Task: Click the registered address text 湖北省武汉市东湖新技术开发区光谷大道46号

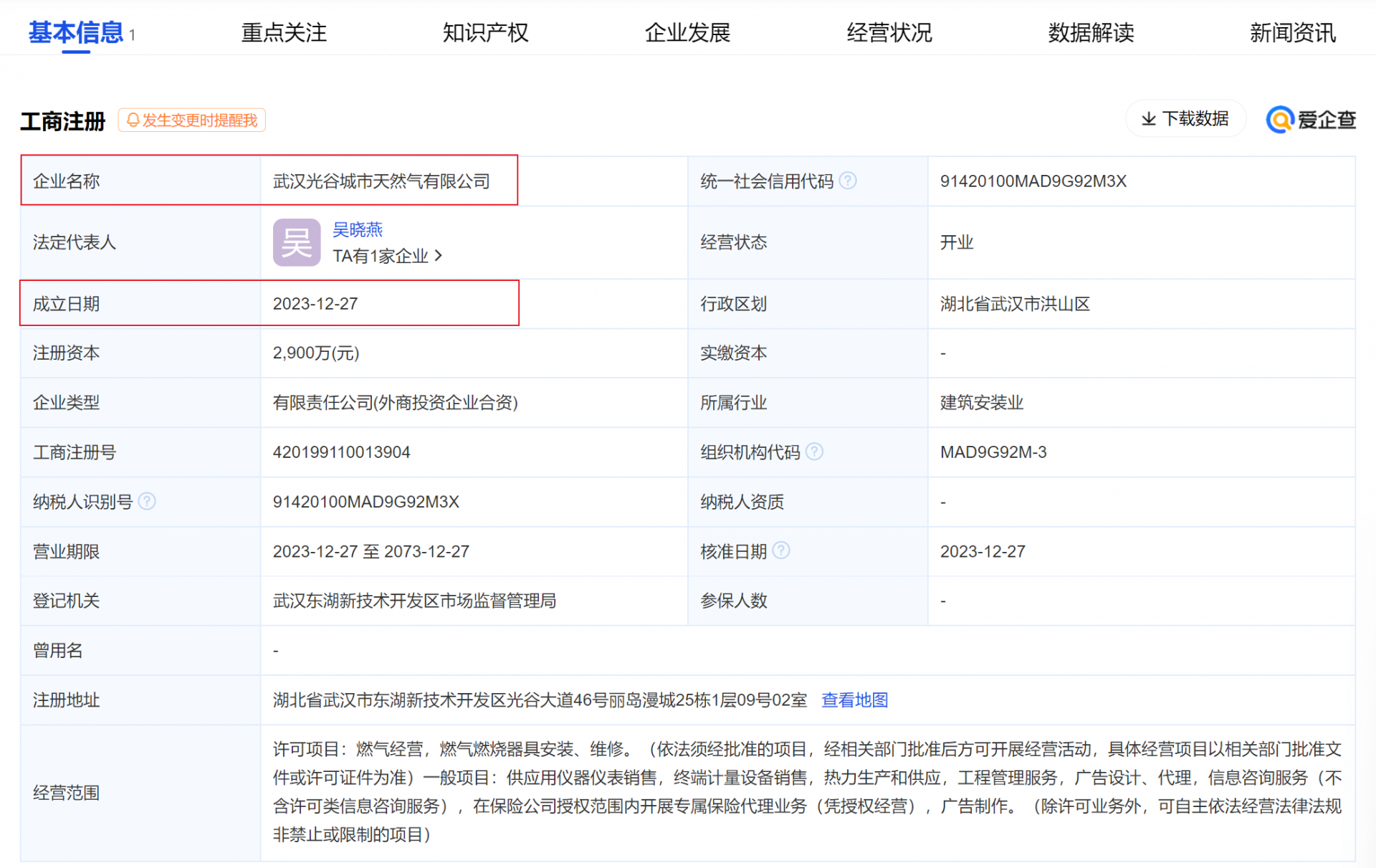Action: (440, 700)
